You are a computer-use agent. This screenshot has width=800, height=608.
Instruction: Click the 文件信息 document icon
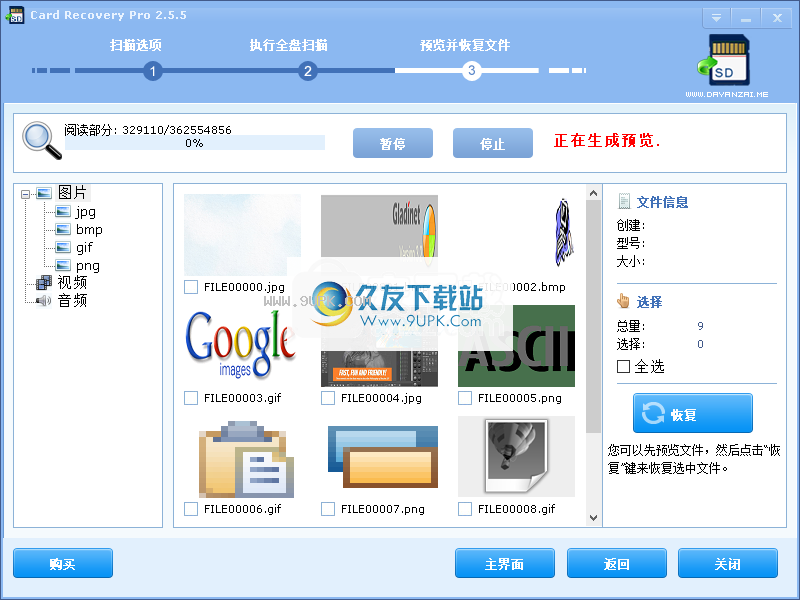pos(623,201)
